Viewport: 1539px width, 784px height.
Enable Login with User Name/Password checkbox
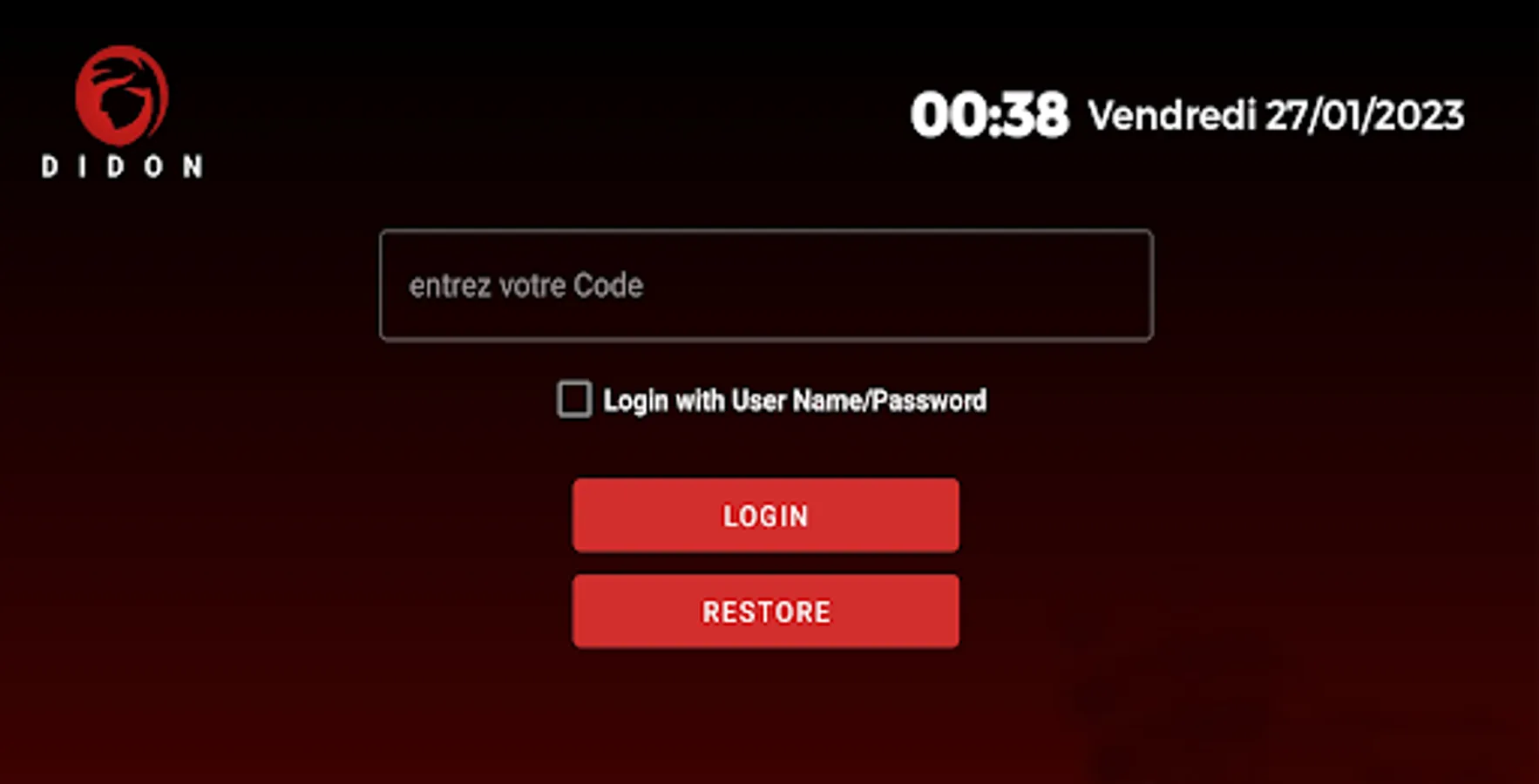click(574, 400)
